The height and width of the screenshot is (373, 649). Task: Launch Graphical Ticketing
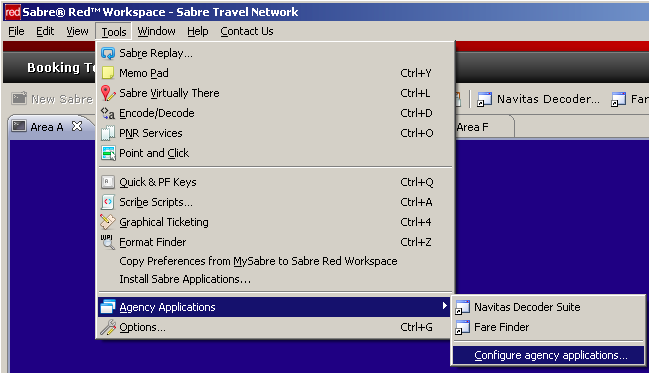click(x=275, y=222)
